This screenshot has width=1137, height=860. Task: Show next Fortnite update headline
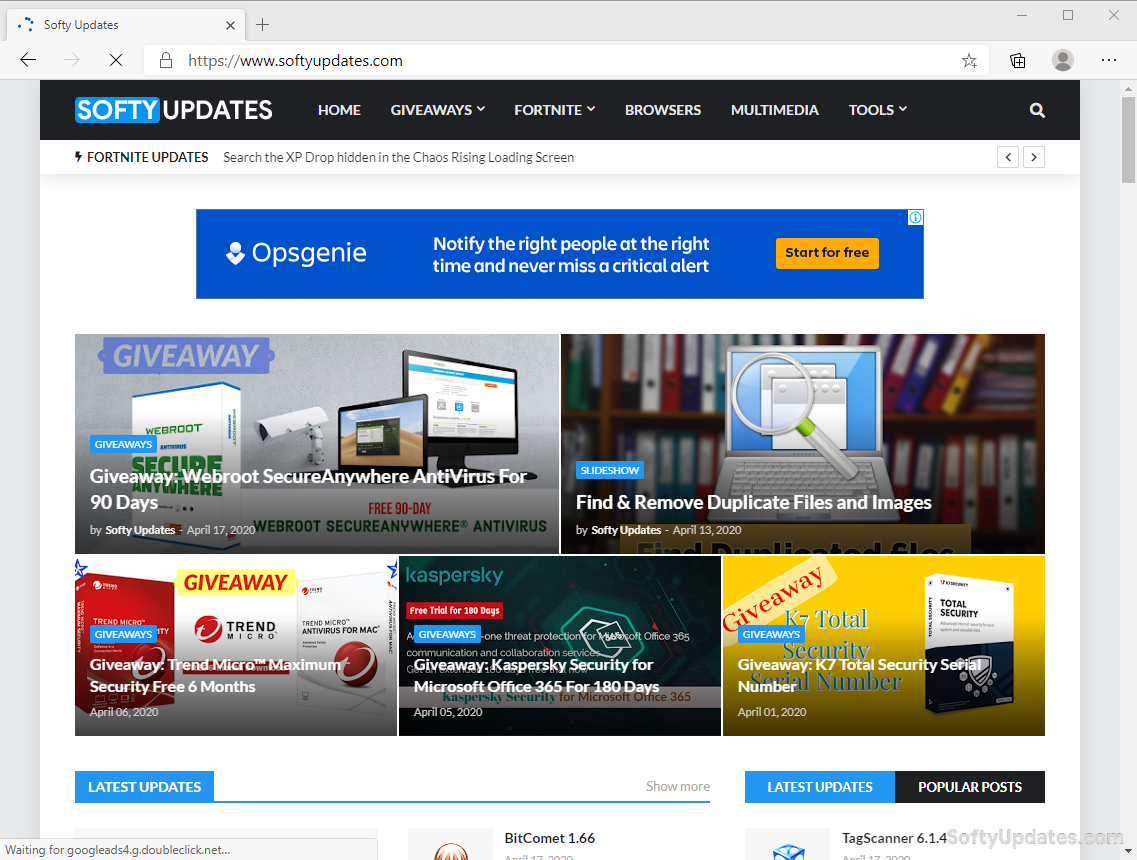[1034, 157]
